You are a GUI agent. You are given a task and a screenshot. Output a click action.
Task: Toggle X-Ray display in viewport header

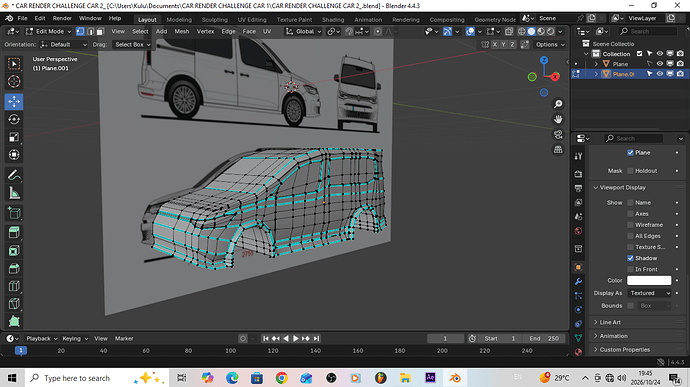[x=509, y=31]
